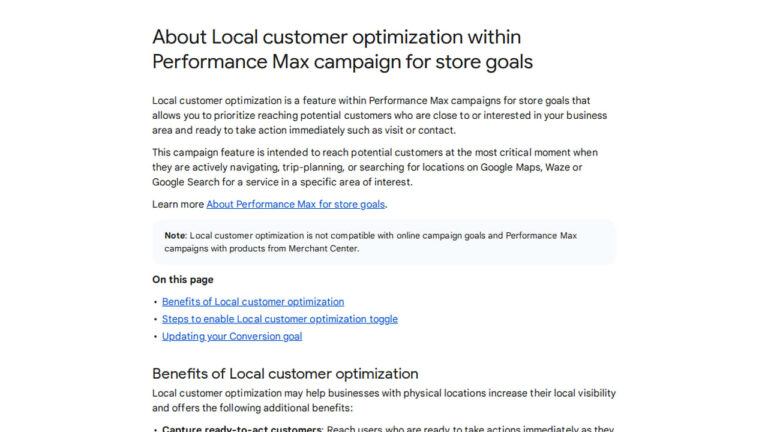Open About Performance Max for store goals link

(295, 204)
